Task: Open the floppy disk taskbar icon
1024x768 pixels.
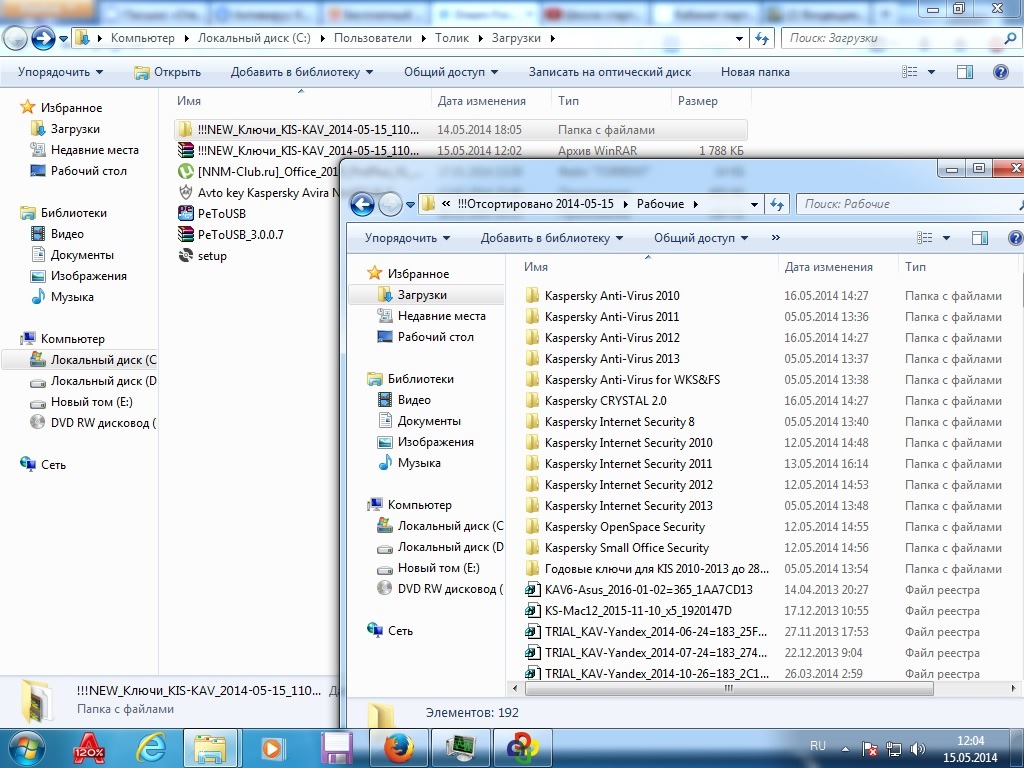Action: [x=337, y=748]
